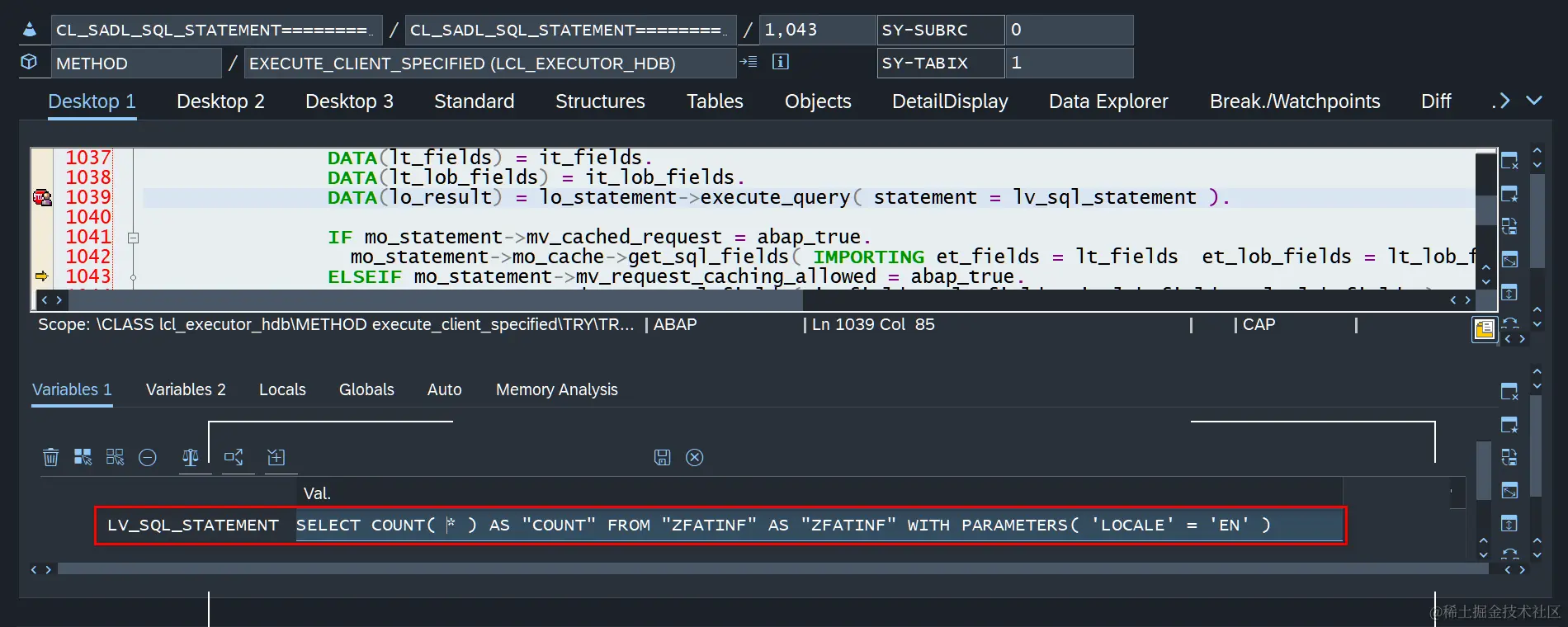Open the Data Explorer tab

pyautogui.click(x=1108, y=101)
